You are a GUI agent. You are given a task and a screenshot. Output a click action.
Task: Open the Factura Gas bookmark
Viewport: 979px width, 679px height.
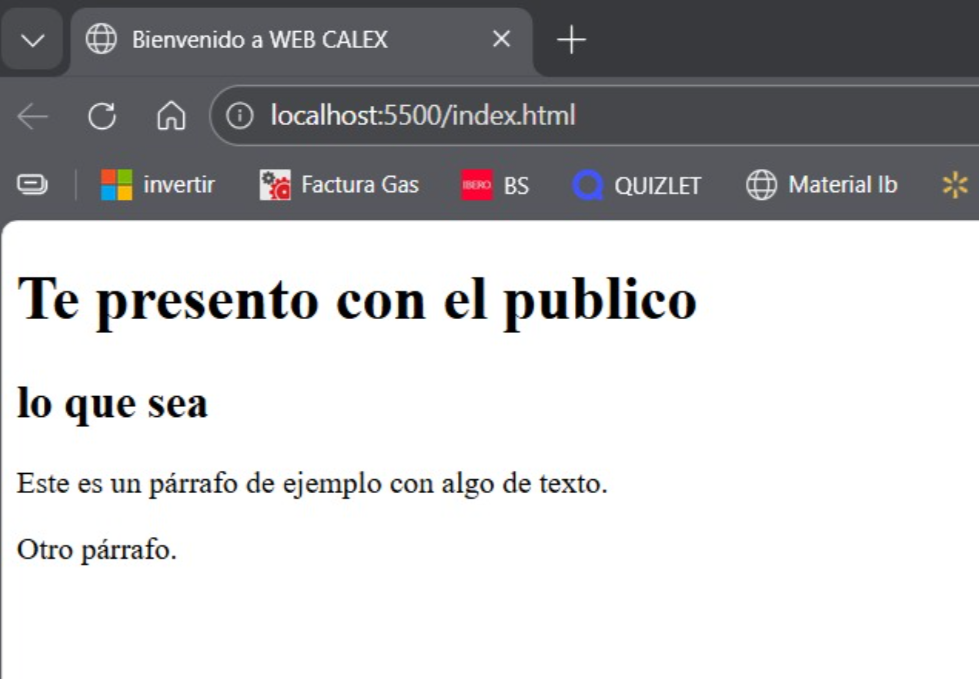pyautogui.click(x=340, y=184)
